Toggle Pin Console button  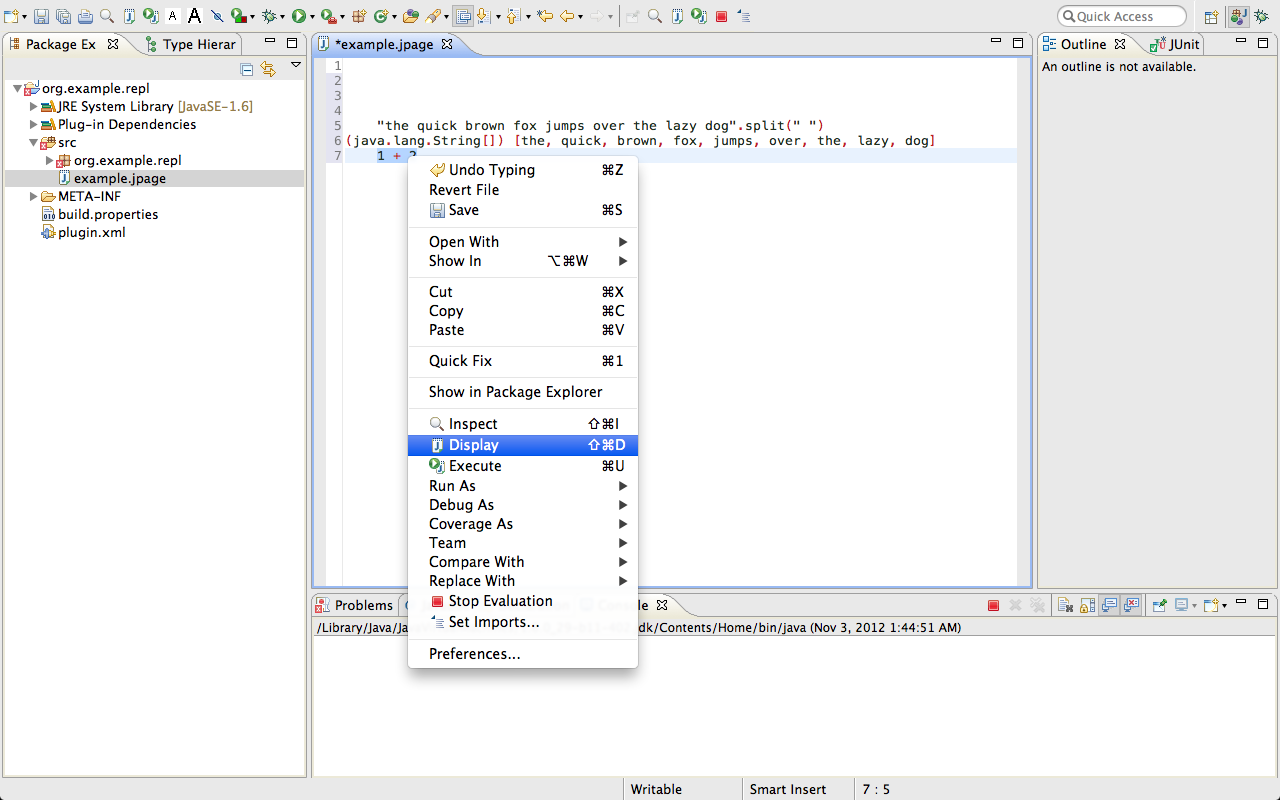pyautogui.click(x=1159, y=605)
